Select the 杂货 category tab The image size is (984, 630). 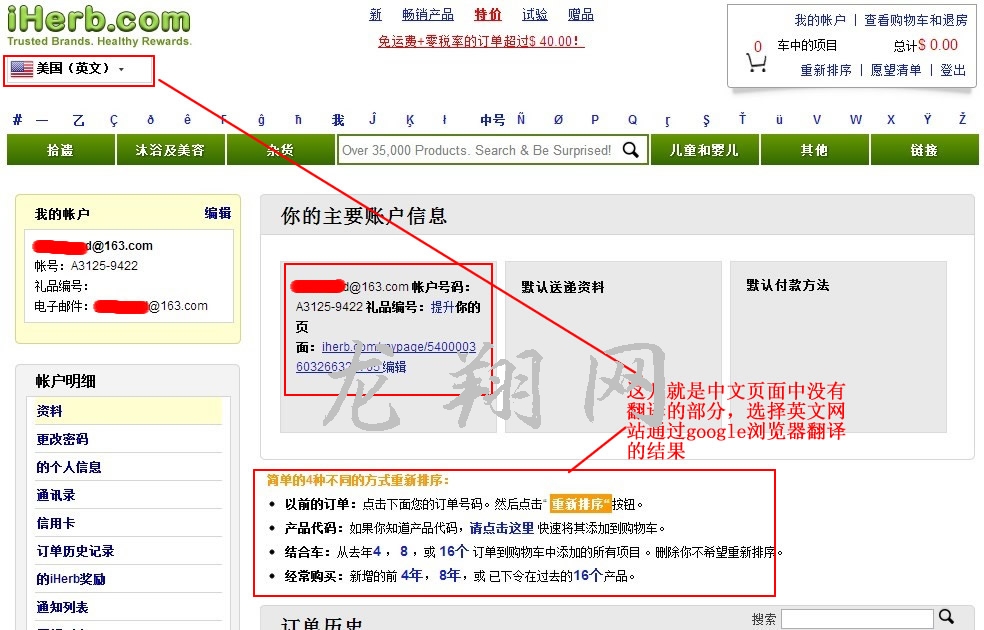(x=281, y=150)
